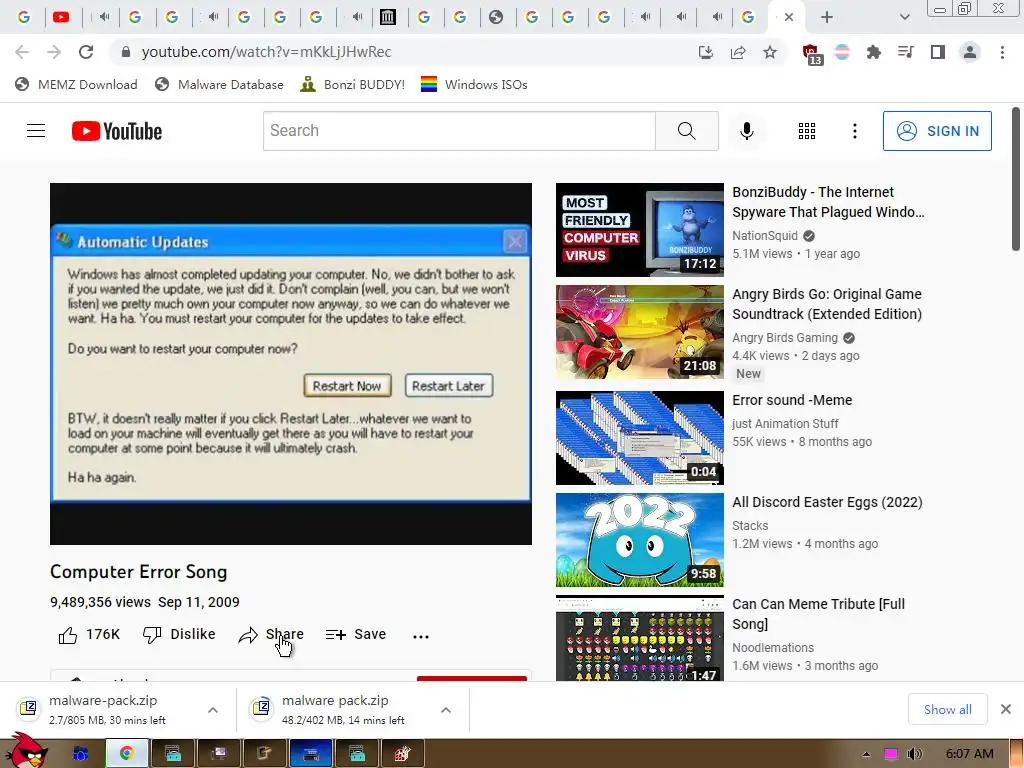Screen dimensions: 1024x768
Task: Like the video with 176K thumbs up
Action: pyautogui.click(x=89, y=635)
